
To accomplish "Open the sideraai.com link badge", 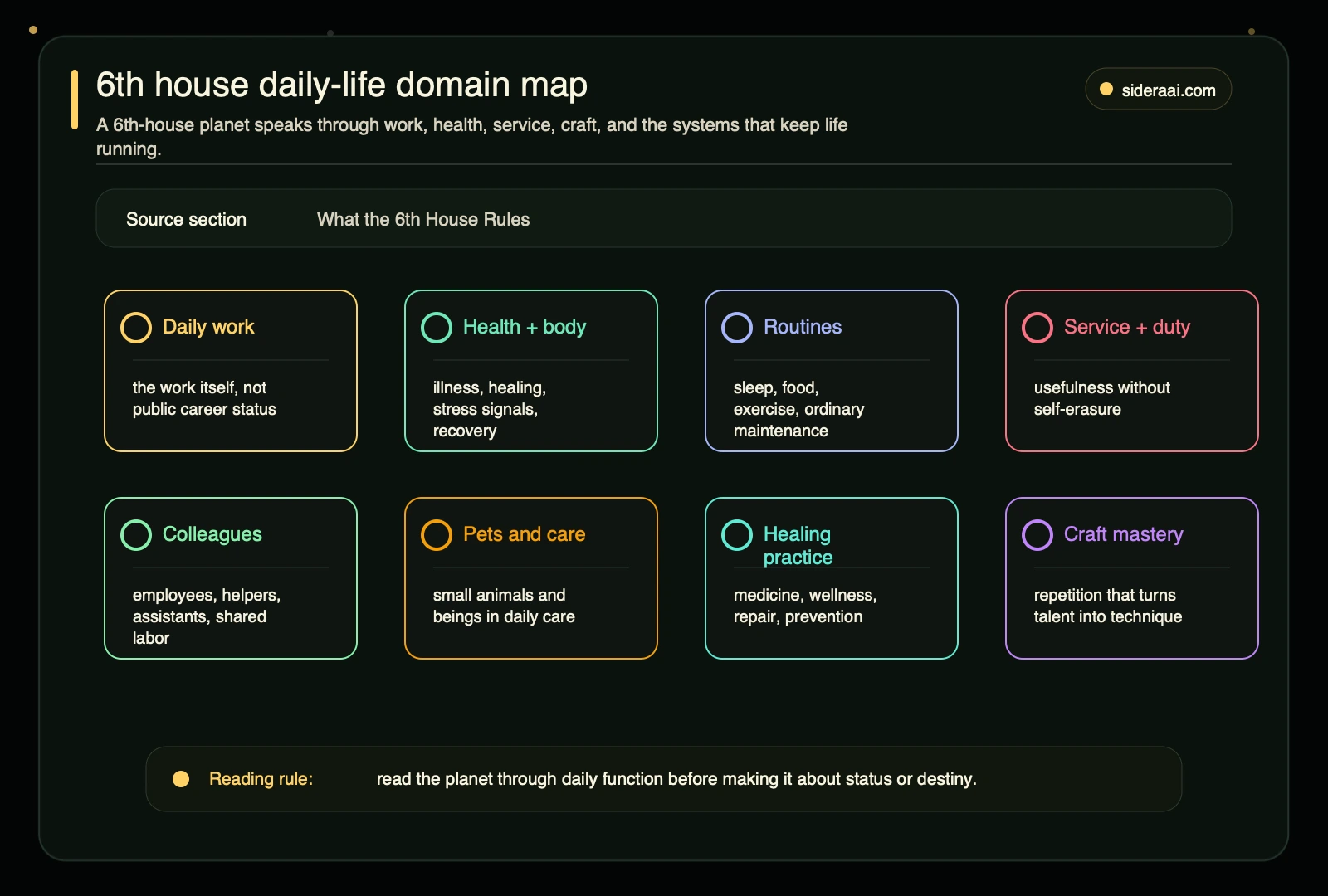I will pos(1158,89).
